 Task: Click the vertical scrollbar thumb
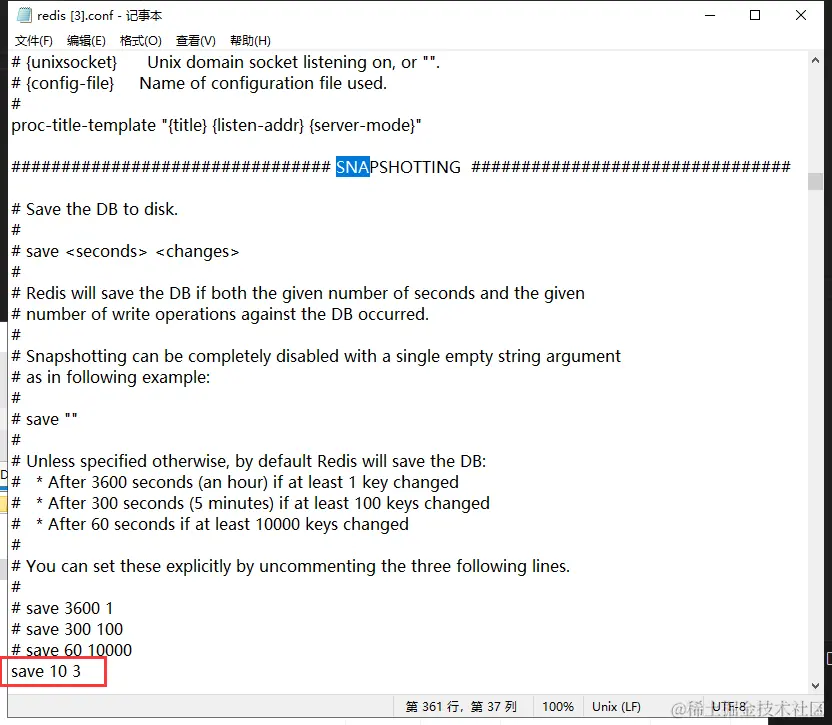[x=815, y=181]
